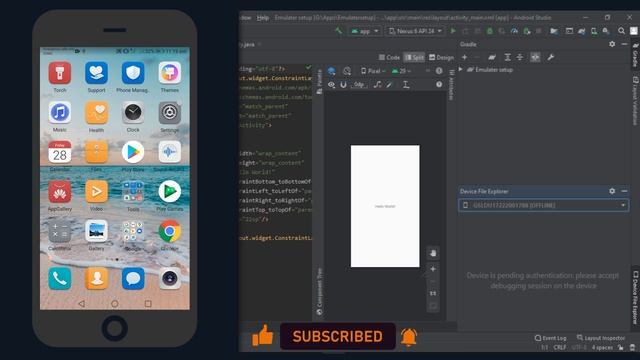This screenshot has height=360, width=640.
Task: Switch to Code view tab
Action: 389,58
